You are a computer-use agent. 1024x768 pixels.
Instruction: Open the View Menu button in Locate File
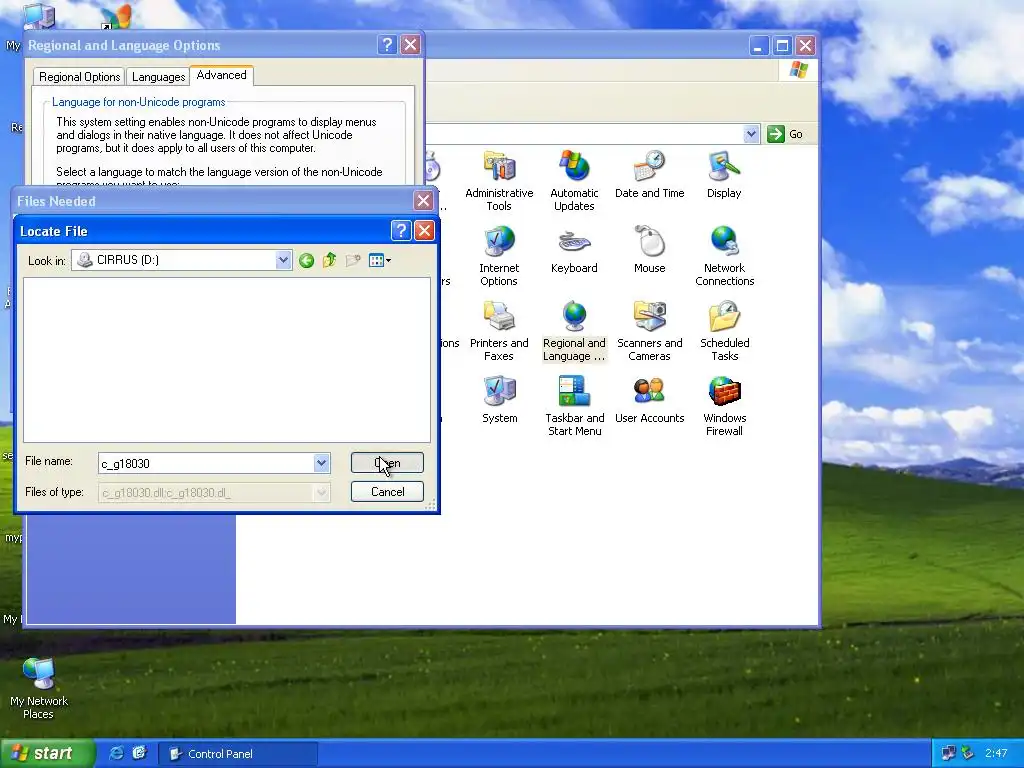tap(379, 261)
